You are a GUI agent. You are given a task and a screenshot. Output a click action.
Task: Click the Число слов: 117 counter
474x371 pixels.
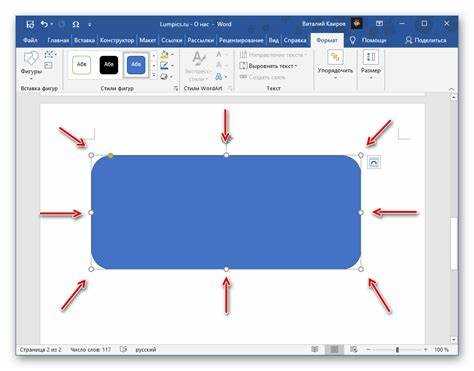[x=91, y=349]
